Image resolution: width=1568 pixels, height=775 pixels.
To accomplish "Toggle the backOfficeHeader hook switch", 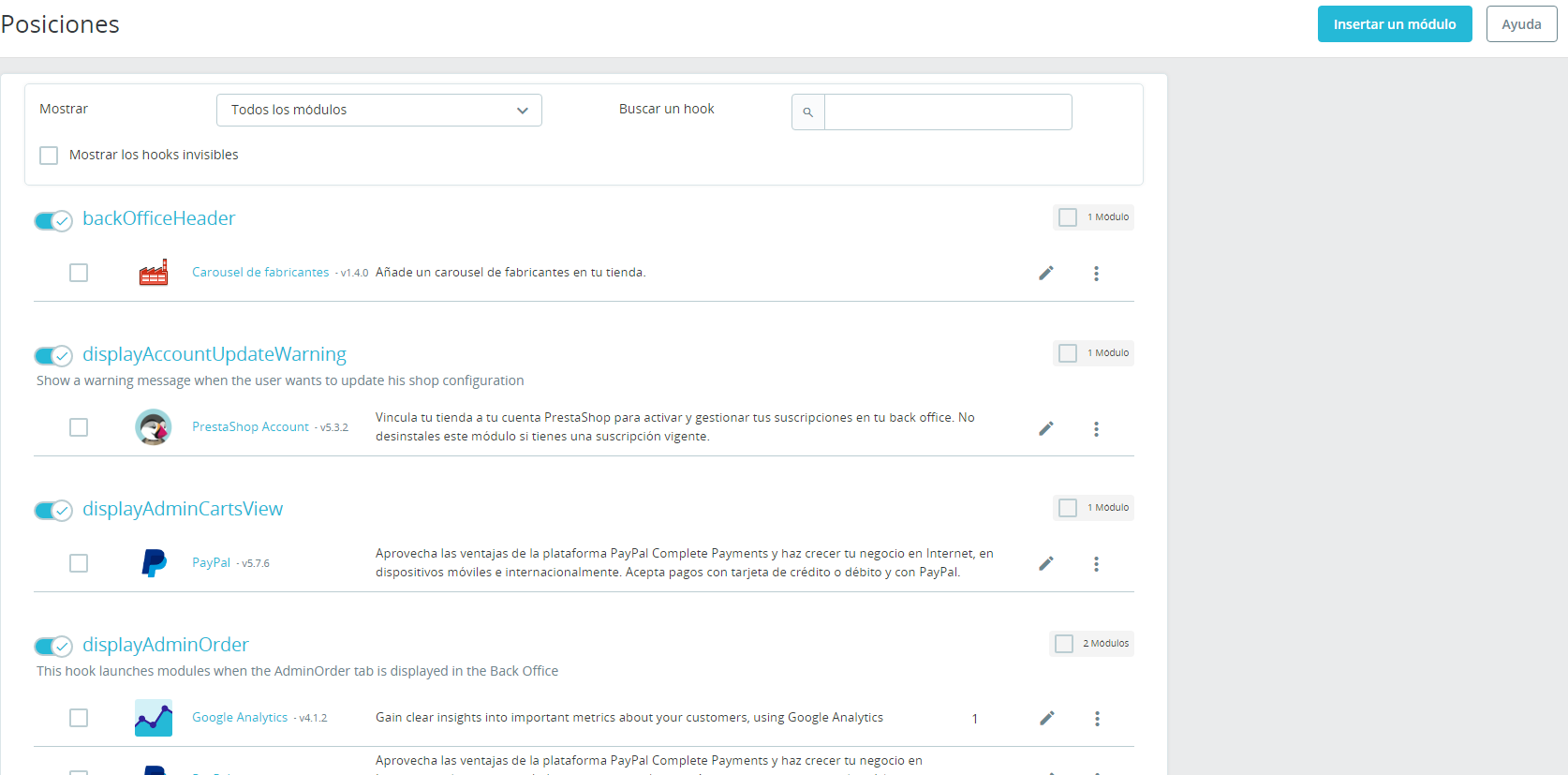I will (x=53, y=221).
